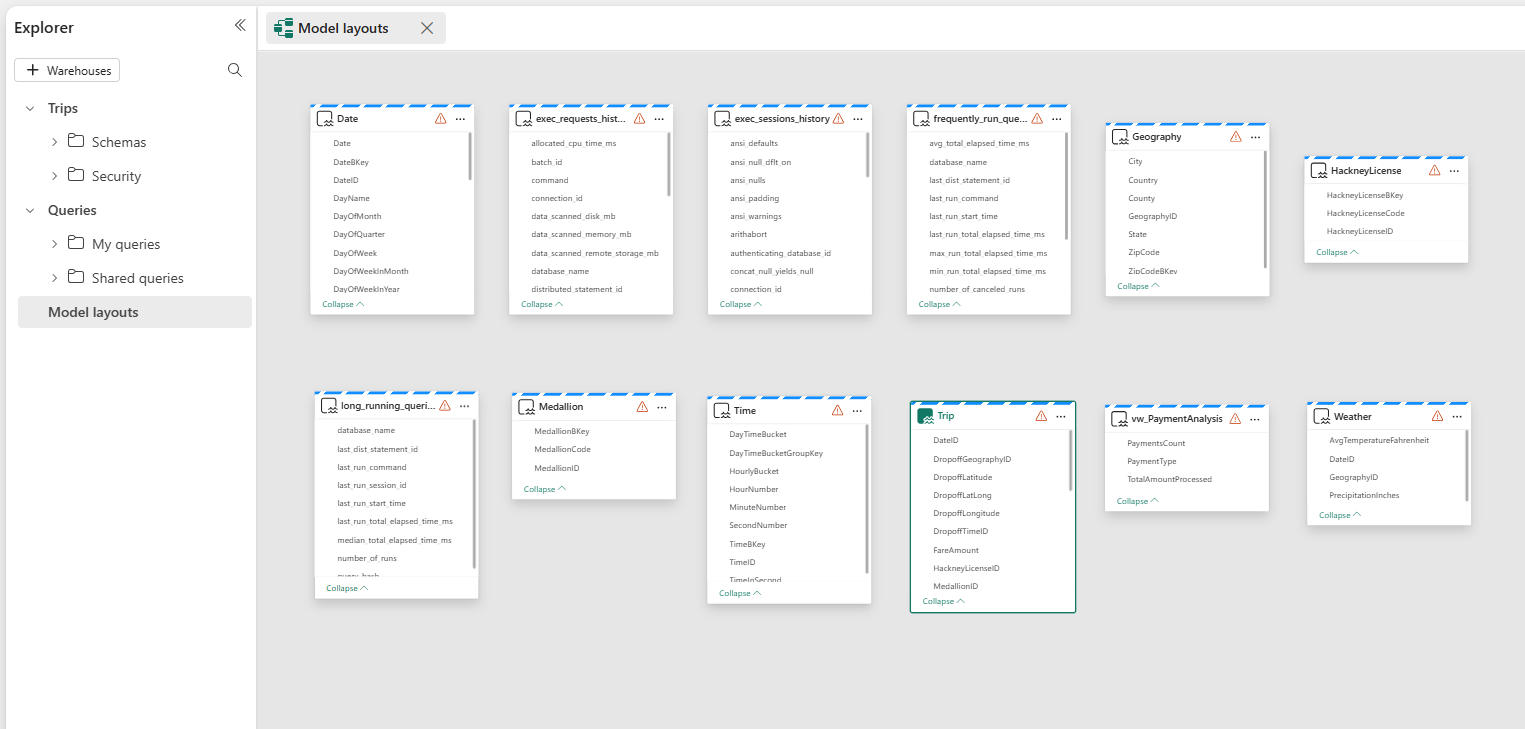Select Model layouts in Explorer

[x=93, y=312]
